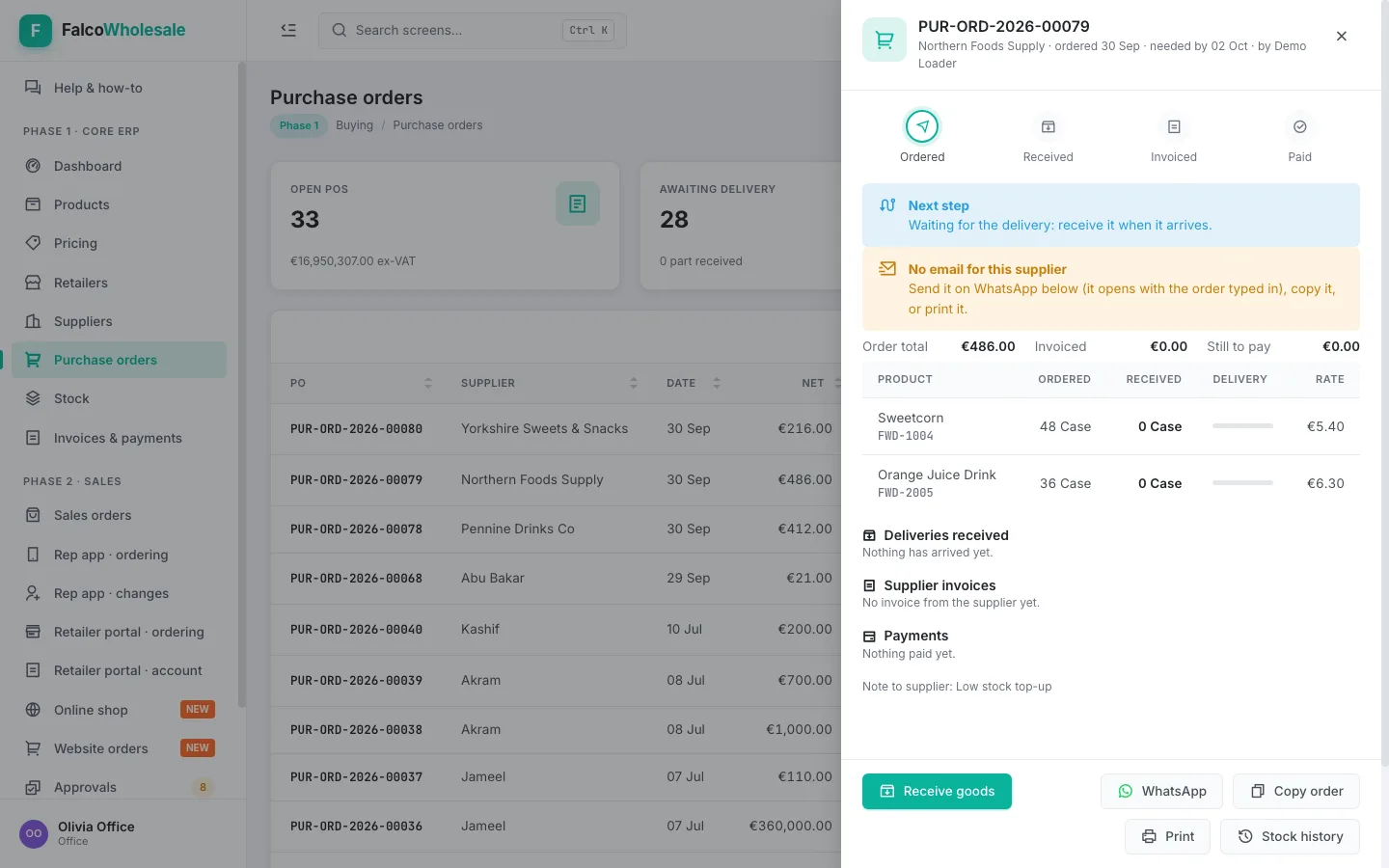Click the Orange Juice Drink delivery progress bar
Image resolution: width=1389 pixels, height=868 pixels.
[1242, 483]
